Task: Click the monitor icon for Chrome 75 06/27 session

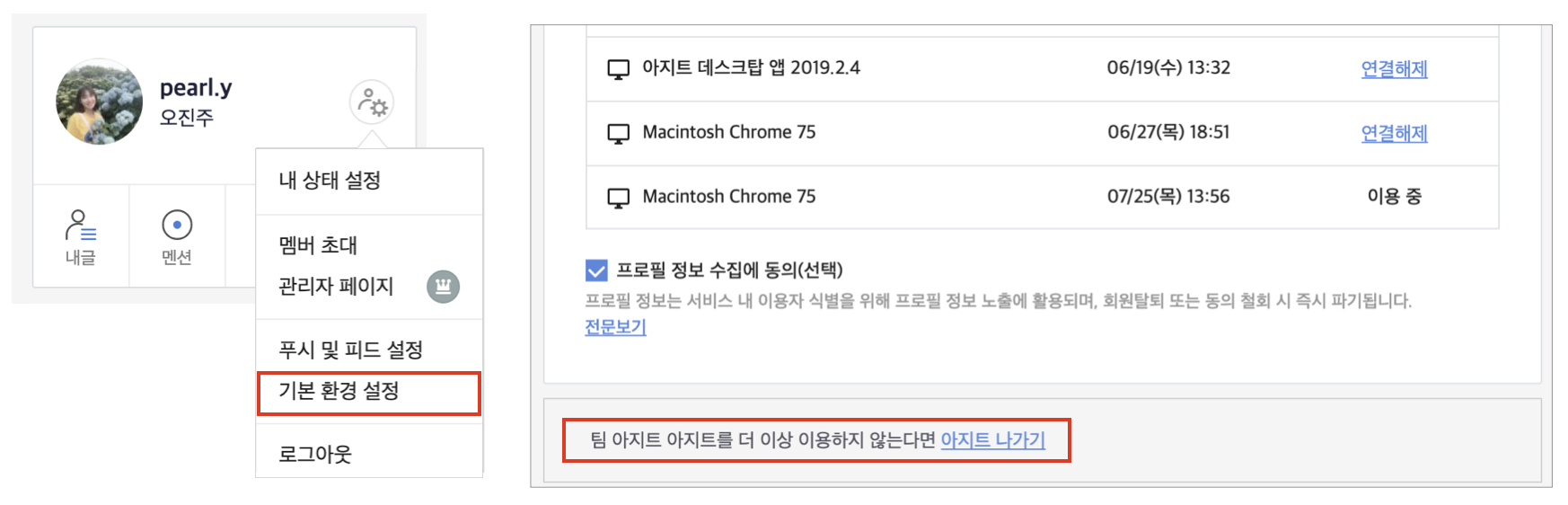Action: [x=619, y=134]
